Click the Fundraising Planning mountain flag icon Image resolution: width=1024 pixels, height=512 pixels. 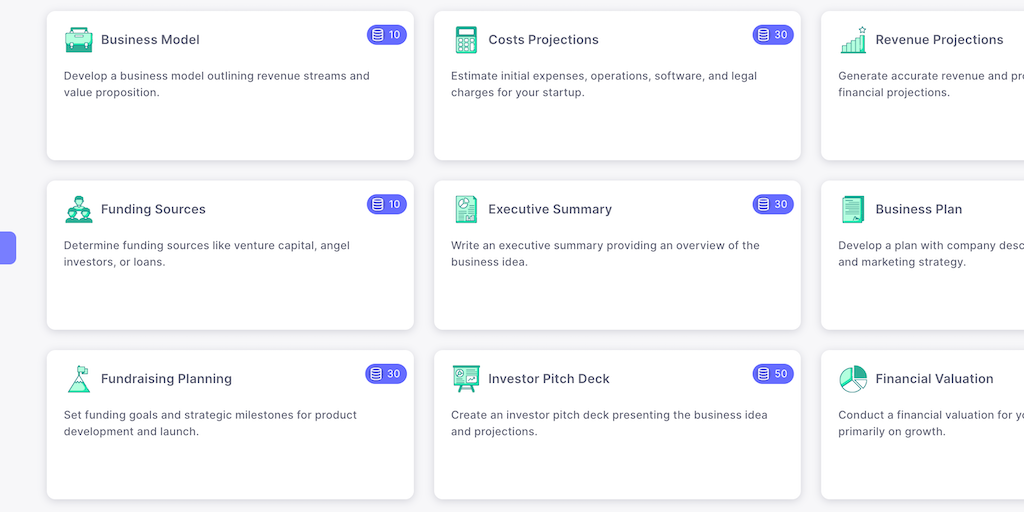coord(78,379)
